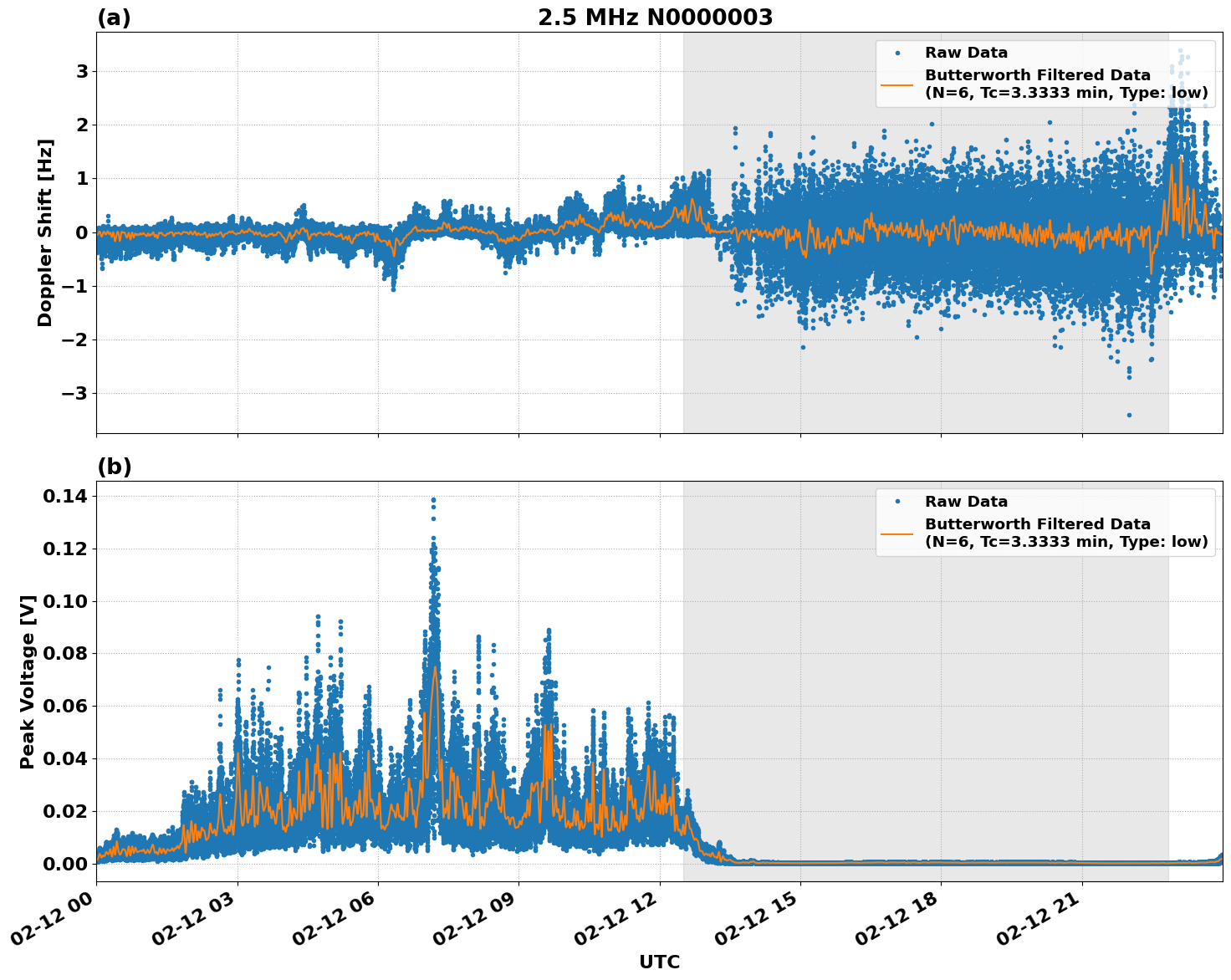Click the blue Raw Data marker in the Peak Voltage legend
The height and width of the screenshot is (980, 1231).
897,502
